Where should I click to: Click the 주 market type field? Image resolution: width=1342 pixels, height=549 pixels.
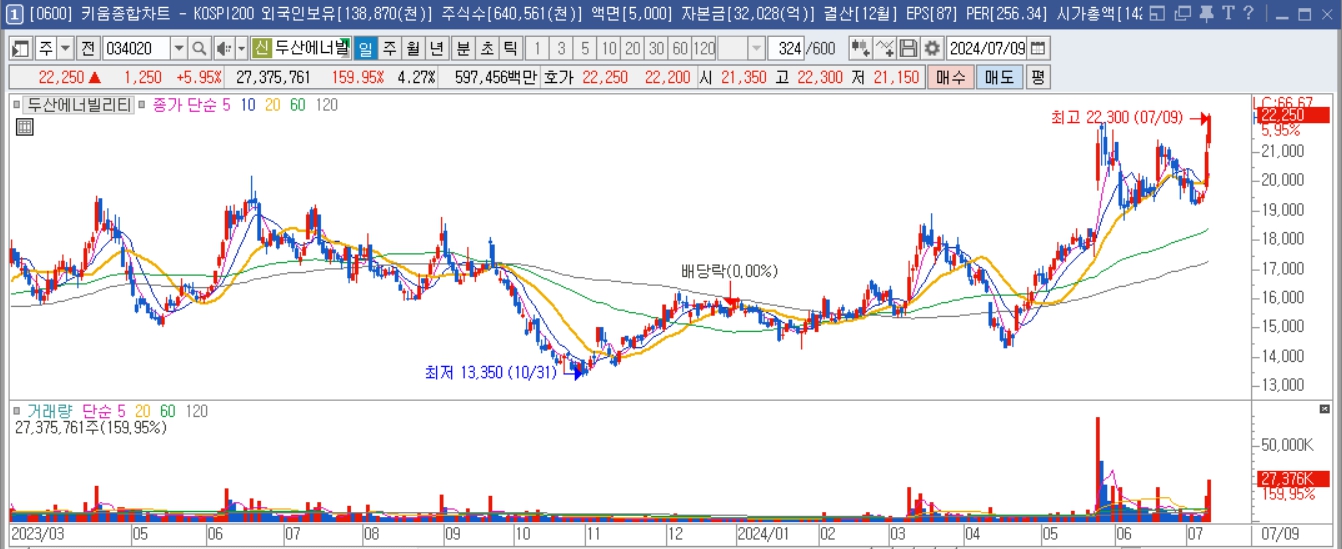coord(46,49)
